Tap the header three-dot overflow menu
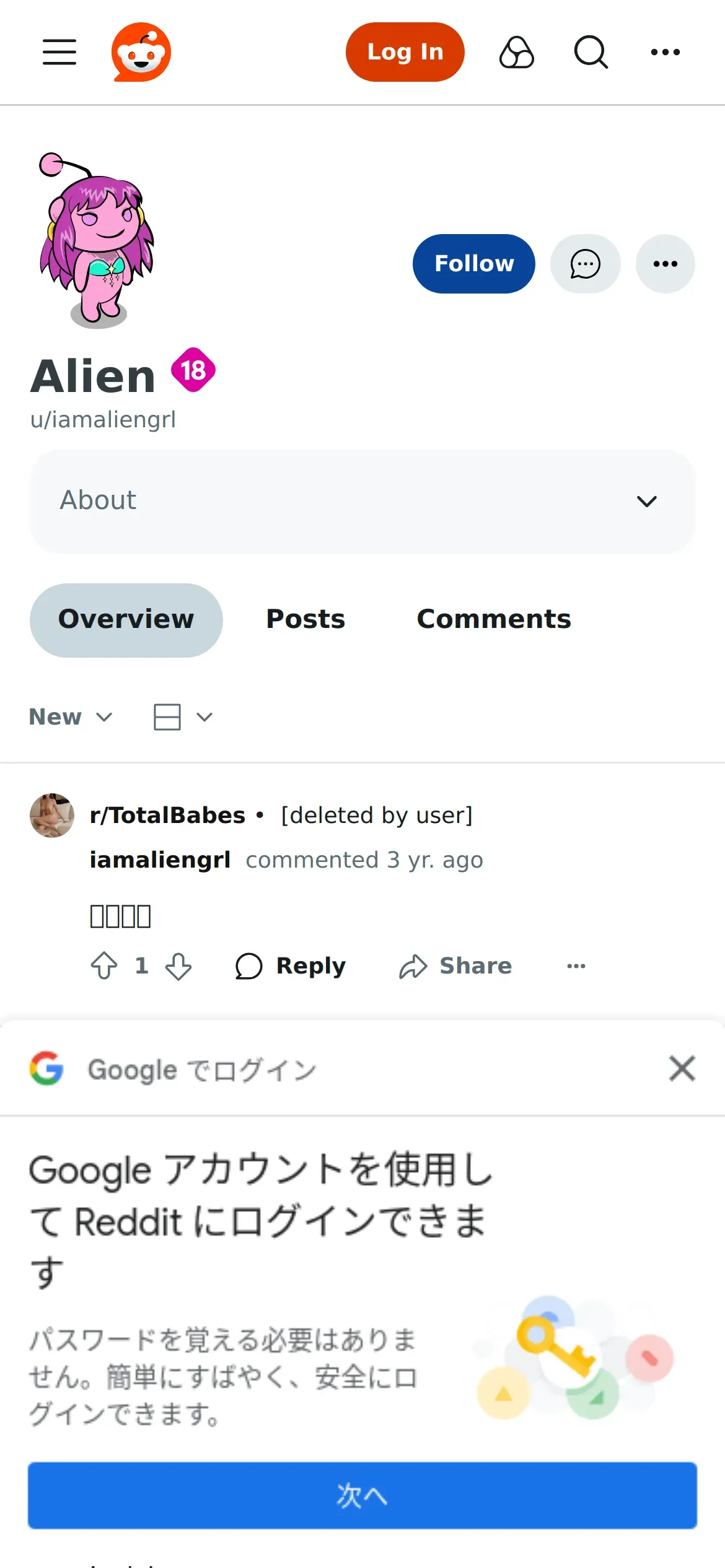This screenshot has width=725, height=1568. click(x=665, y=52)
